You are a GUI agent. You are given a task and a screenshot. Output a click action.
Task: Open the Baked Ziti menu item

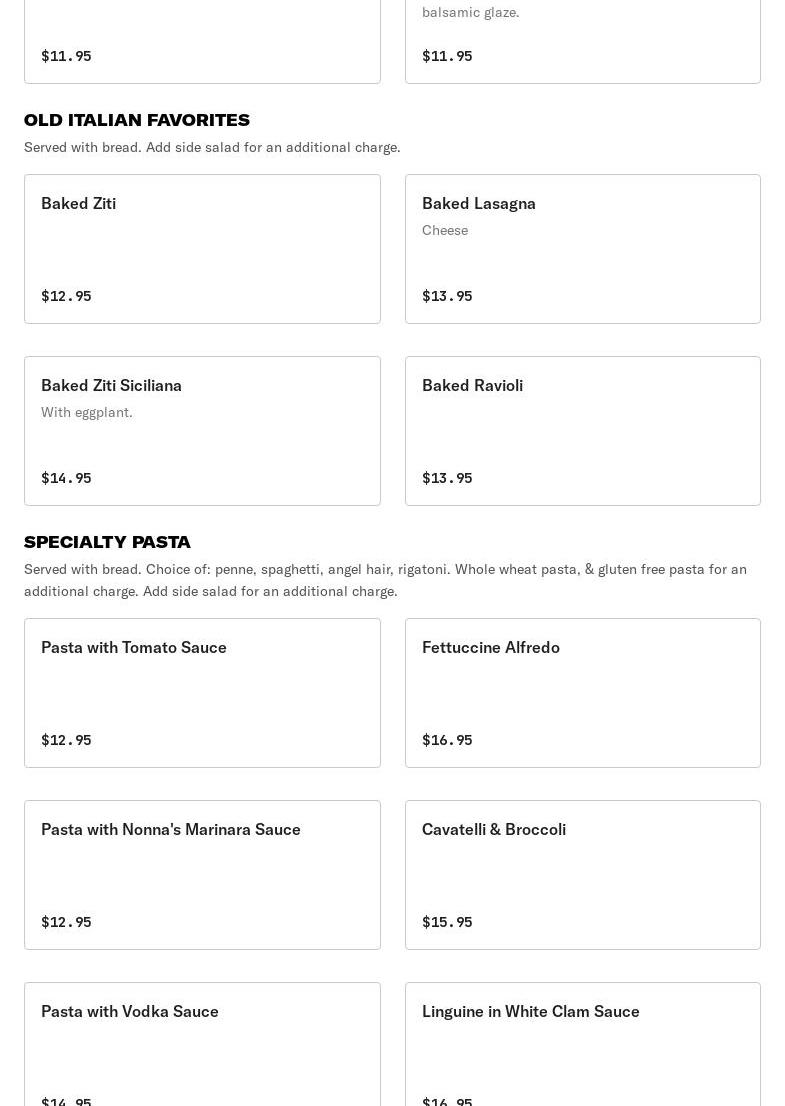pos(202,249)
